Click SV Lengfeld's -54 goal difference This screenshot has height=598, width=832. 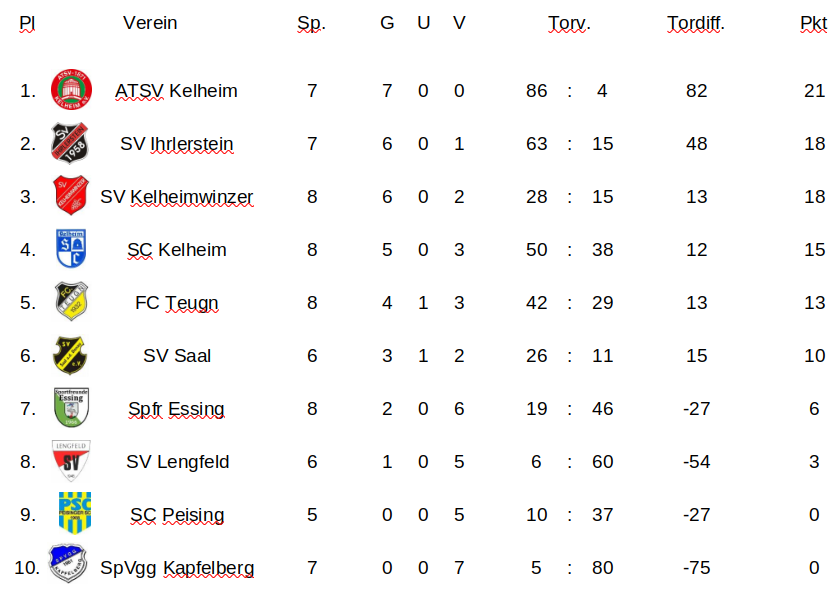696,462
